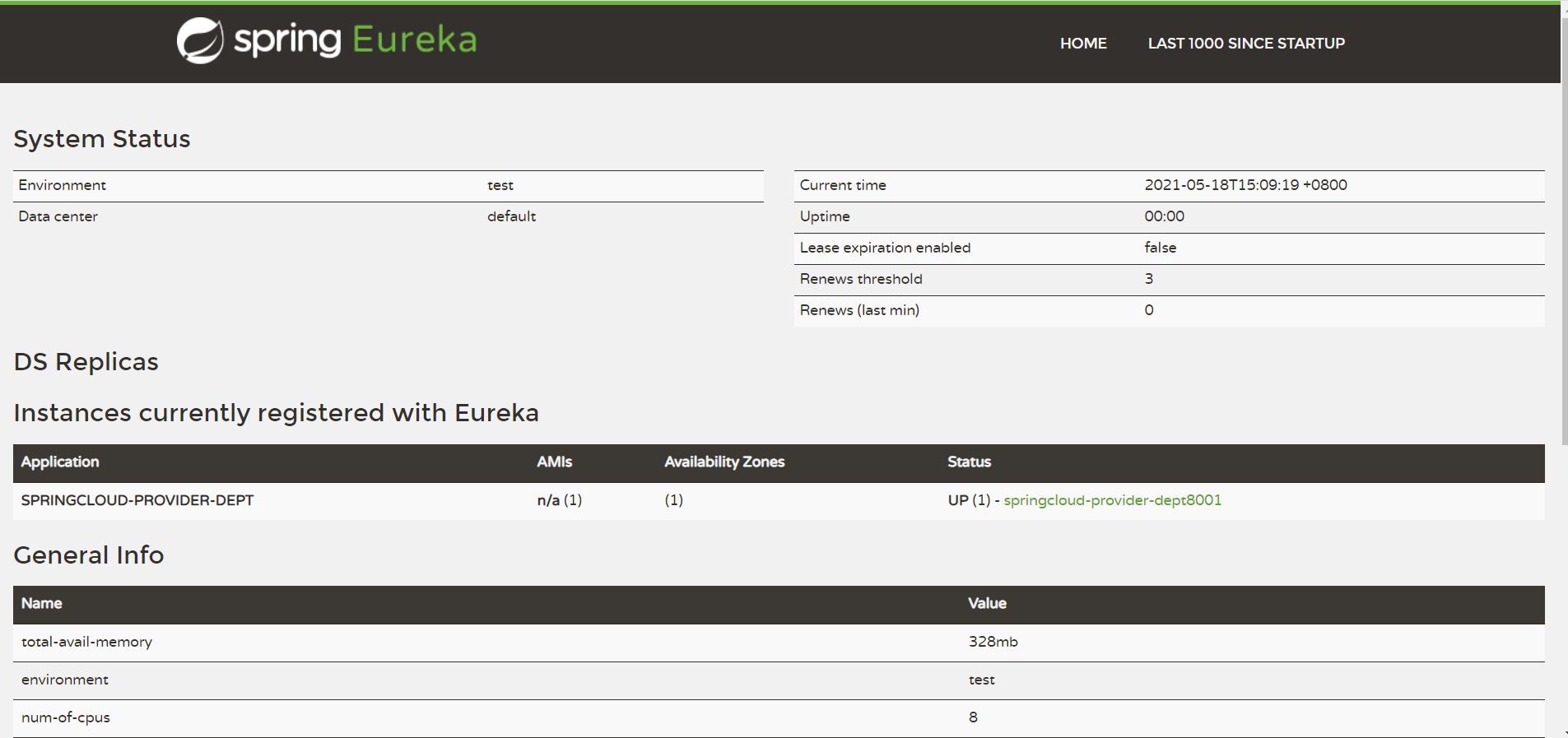This screenshot has width=1568, height=738.
Task: Click the Status column header
Action: click(x=969, y=462)
